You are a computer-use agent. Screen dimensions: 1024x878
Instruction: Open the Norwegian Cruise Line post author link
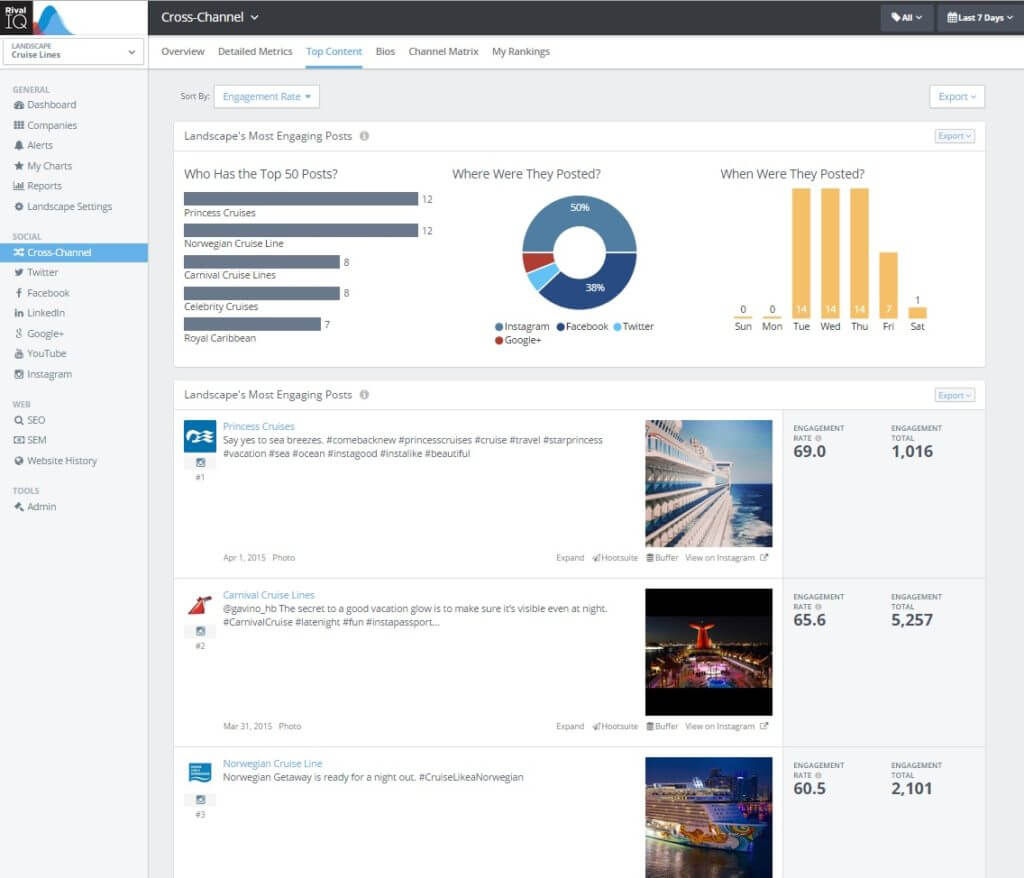(x=272, y=763)
